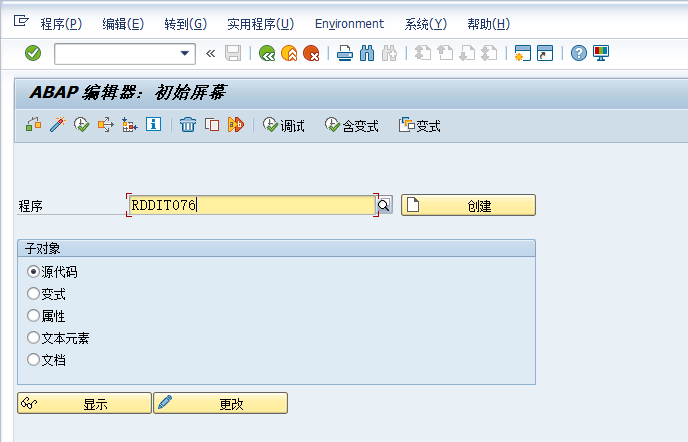688x442 pixels.
Task: Click the Rename ab icon
Action: [x=236, y=125]
